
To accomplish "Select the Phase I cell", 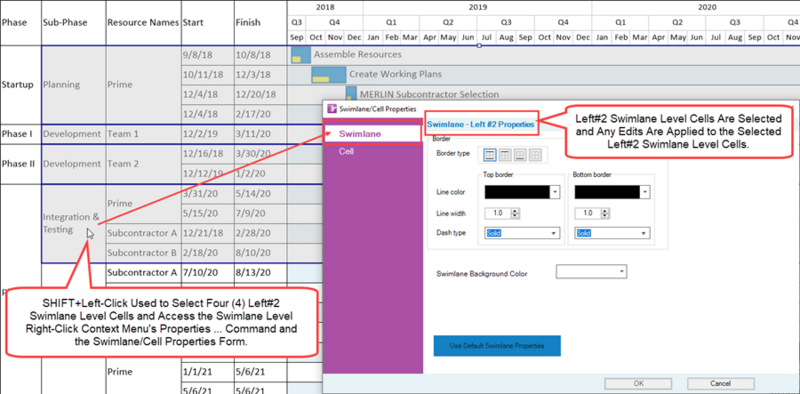I will (x=20, y=134).
